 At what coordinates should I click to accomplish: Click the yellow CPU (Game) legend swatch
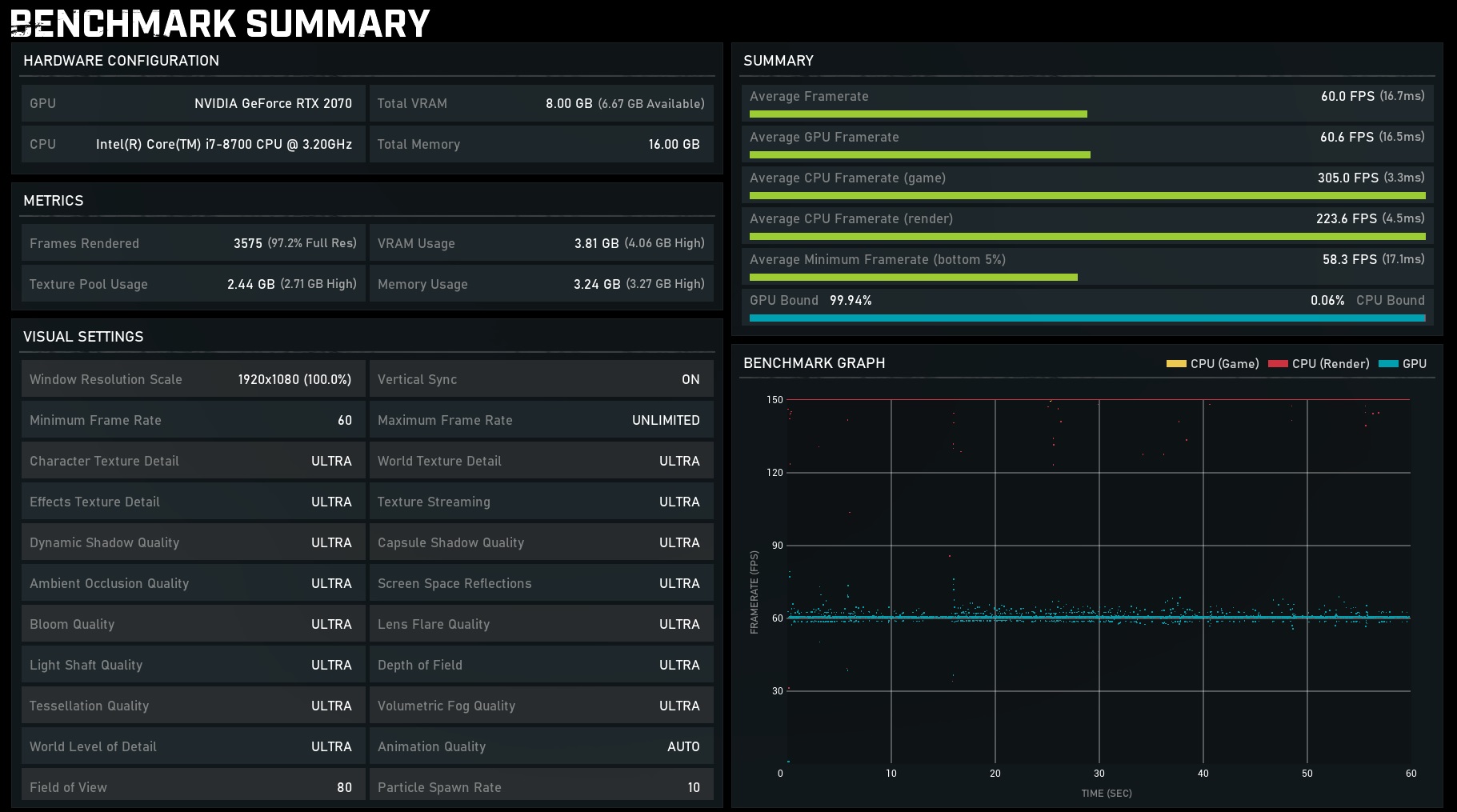[1175, 364]
